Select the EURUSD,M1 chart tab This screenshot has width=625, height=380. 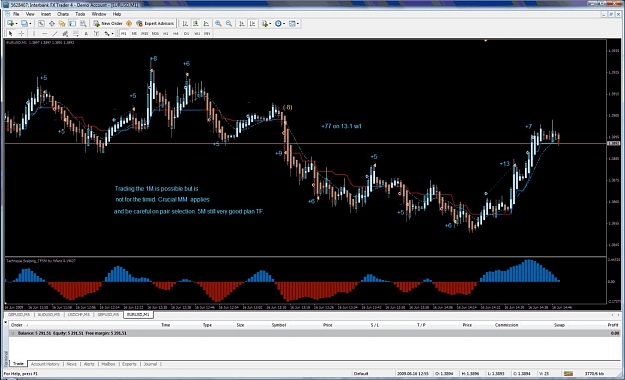[x=138, y=315]
